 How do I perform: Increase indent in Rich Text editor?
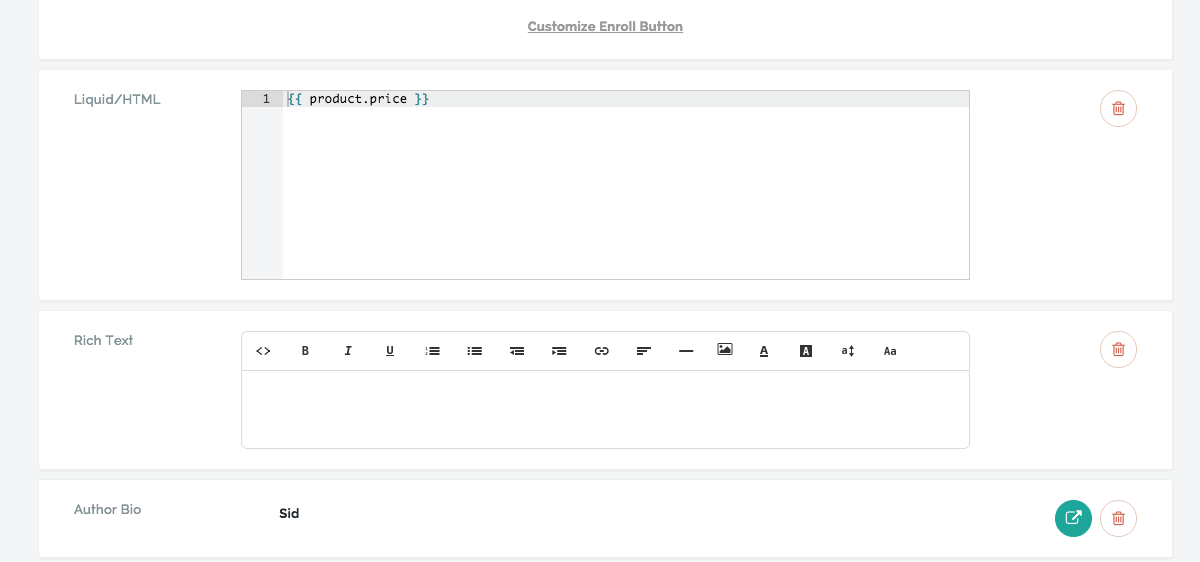(x=559, y=351)
